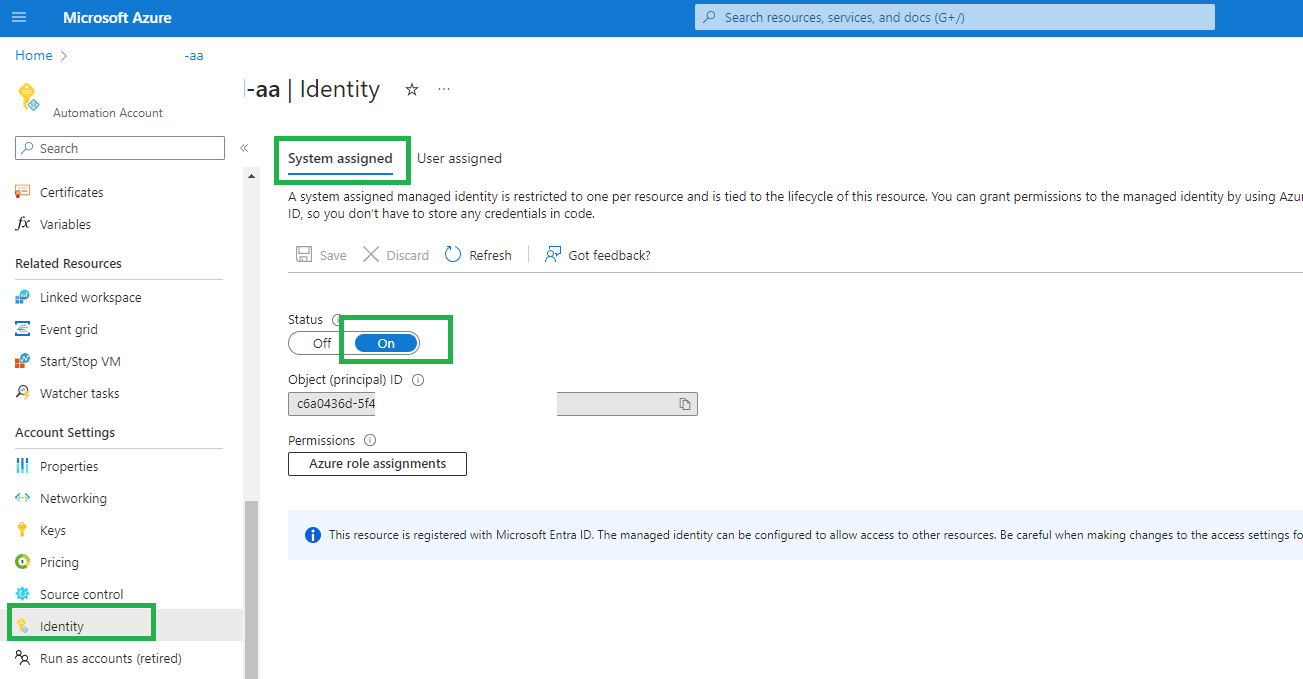Screen dimensions: 1303x679
Task: Click the search magnifier icon in top bar
Action: tap(710, 17)
